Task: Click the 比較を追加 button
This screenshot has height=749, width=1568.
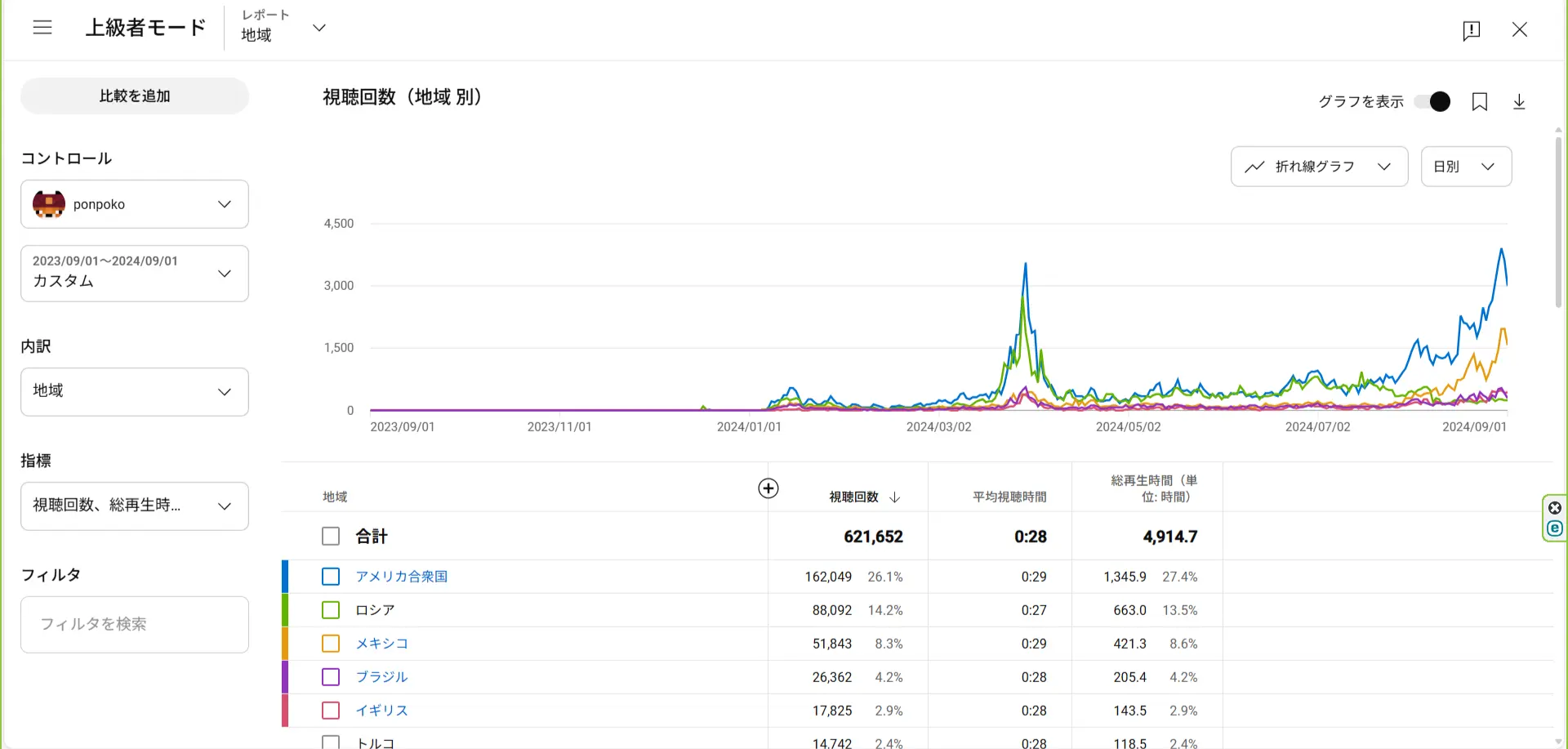Action: [135, 96]
